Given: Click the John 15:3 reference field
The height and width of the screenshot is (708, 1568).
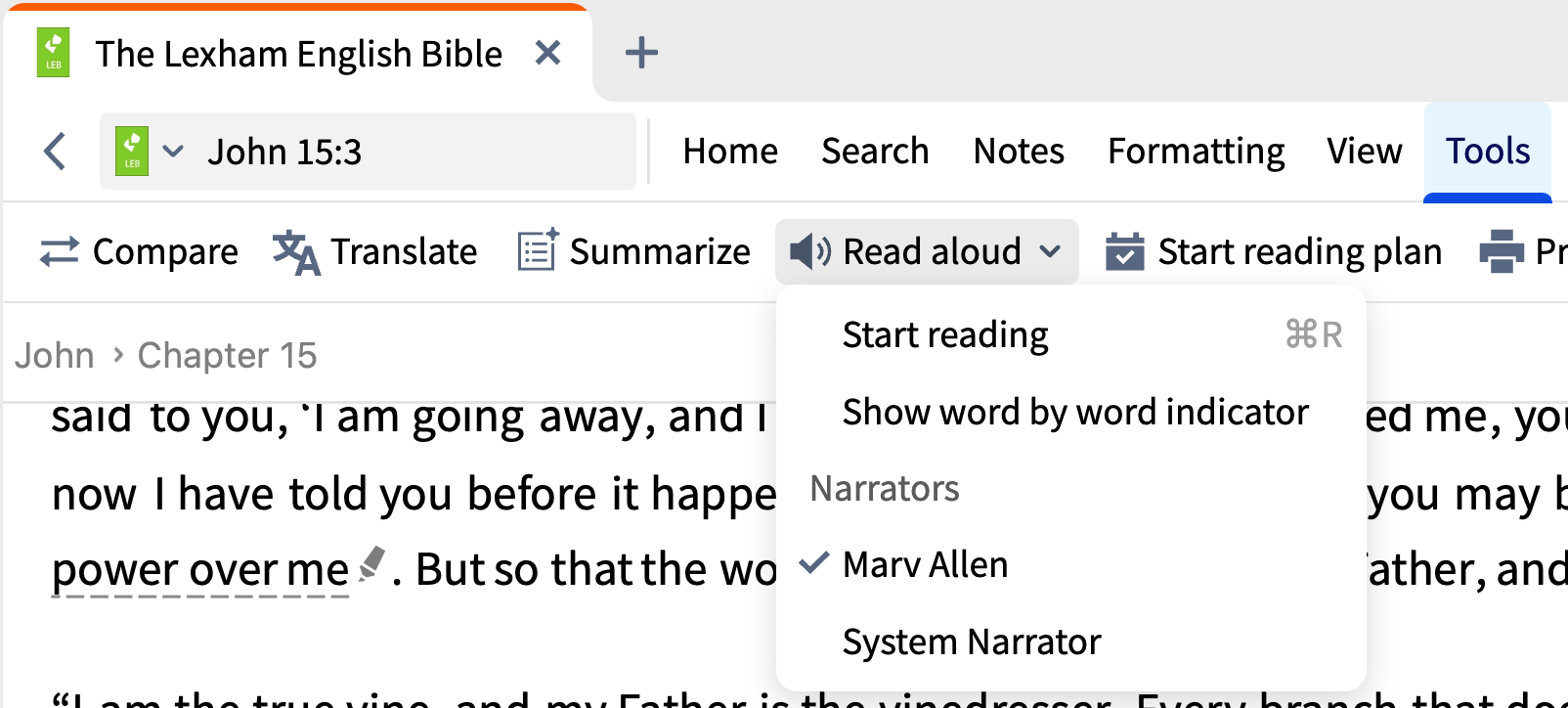Looking at the screenshot, I should tap(368, 152).
